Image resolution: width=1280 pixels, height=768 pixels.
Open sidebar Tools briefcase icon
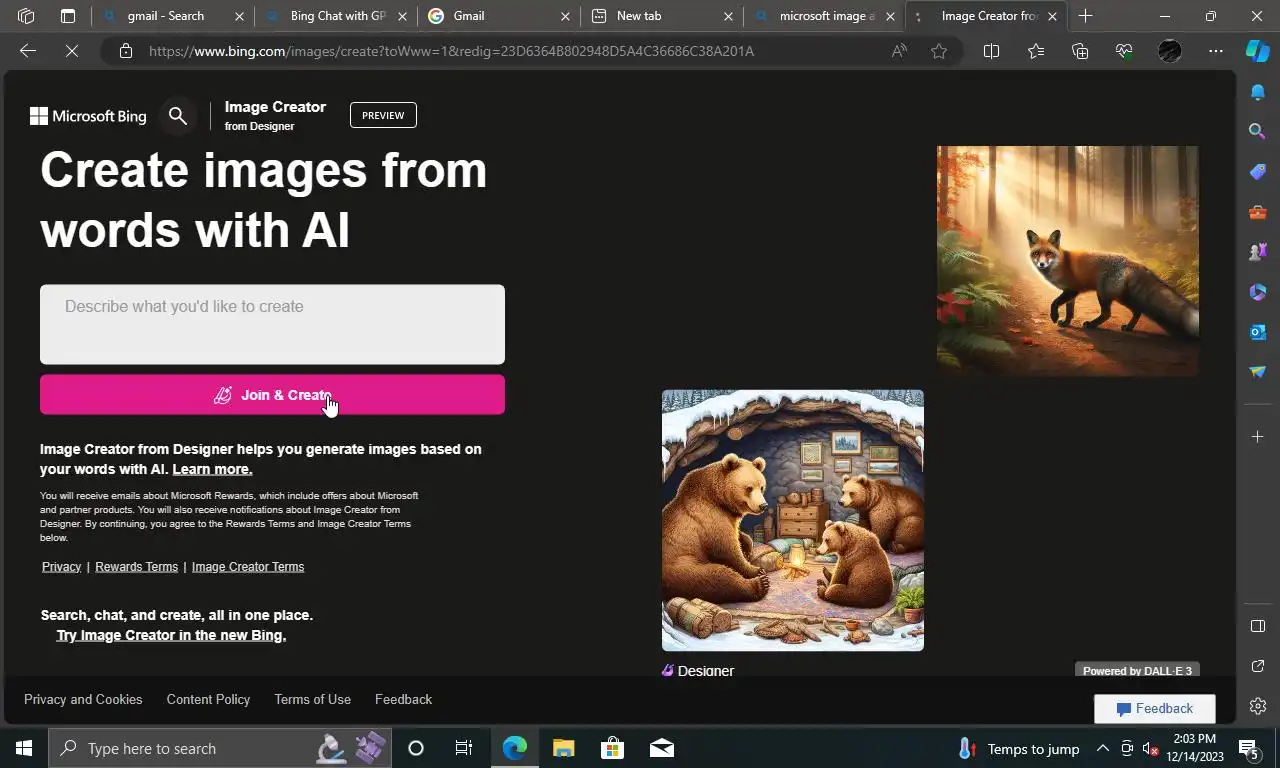(1258, 211)
